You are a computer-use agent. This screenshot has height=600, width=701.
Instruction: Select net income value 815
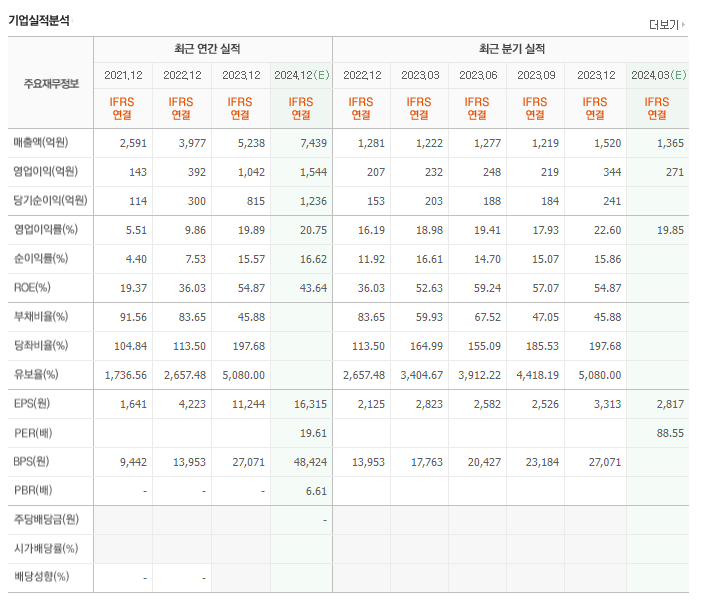point(256,202)
